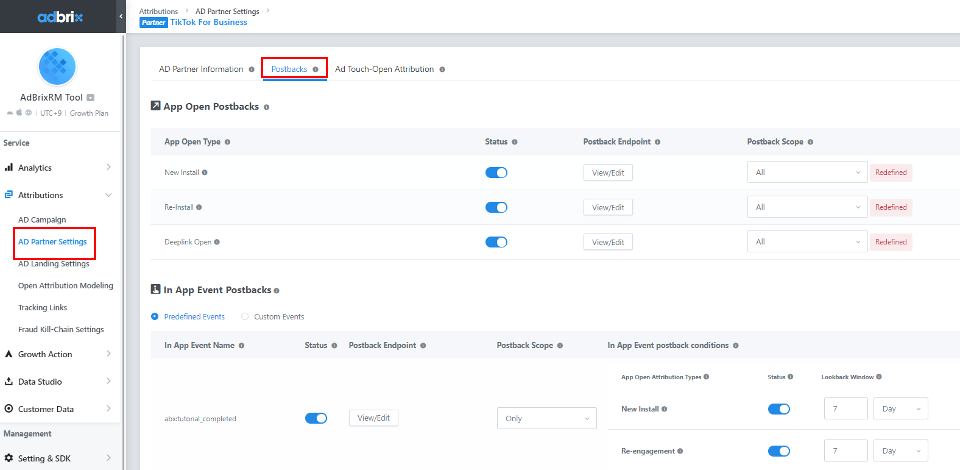Click the info icon beside Deeplink Open
Viewport: 960px width, 470px height.
217,242
